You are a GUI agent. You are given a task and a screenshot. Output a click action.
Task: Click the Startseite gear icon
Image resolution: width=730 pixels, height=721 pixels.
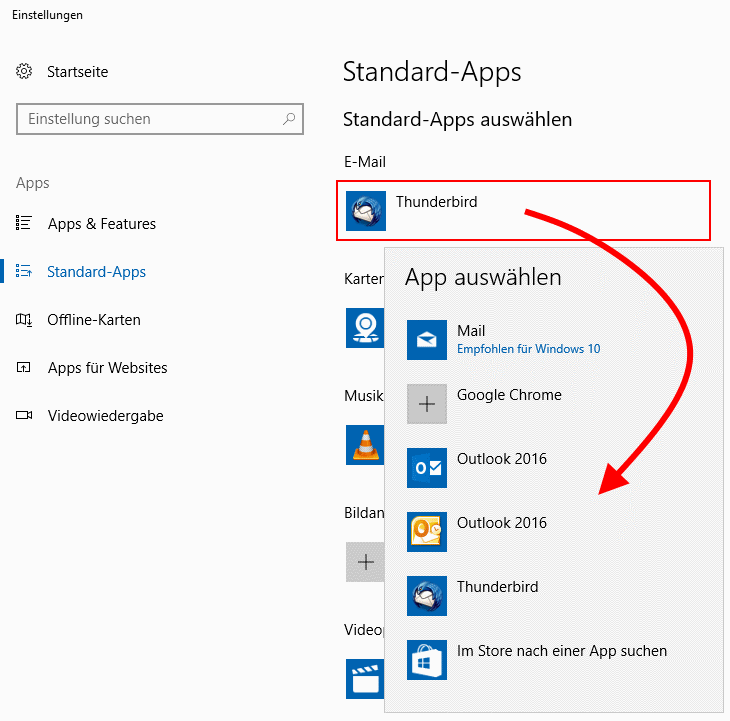point(24,71)
